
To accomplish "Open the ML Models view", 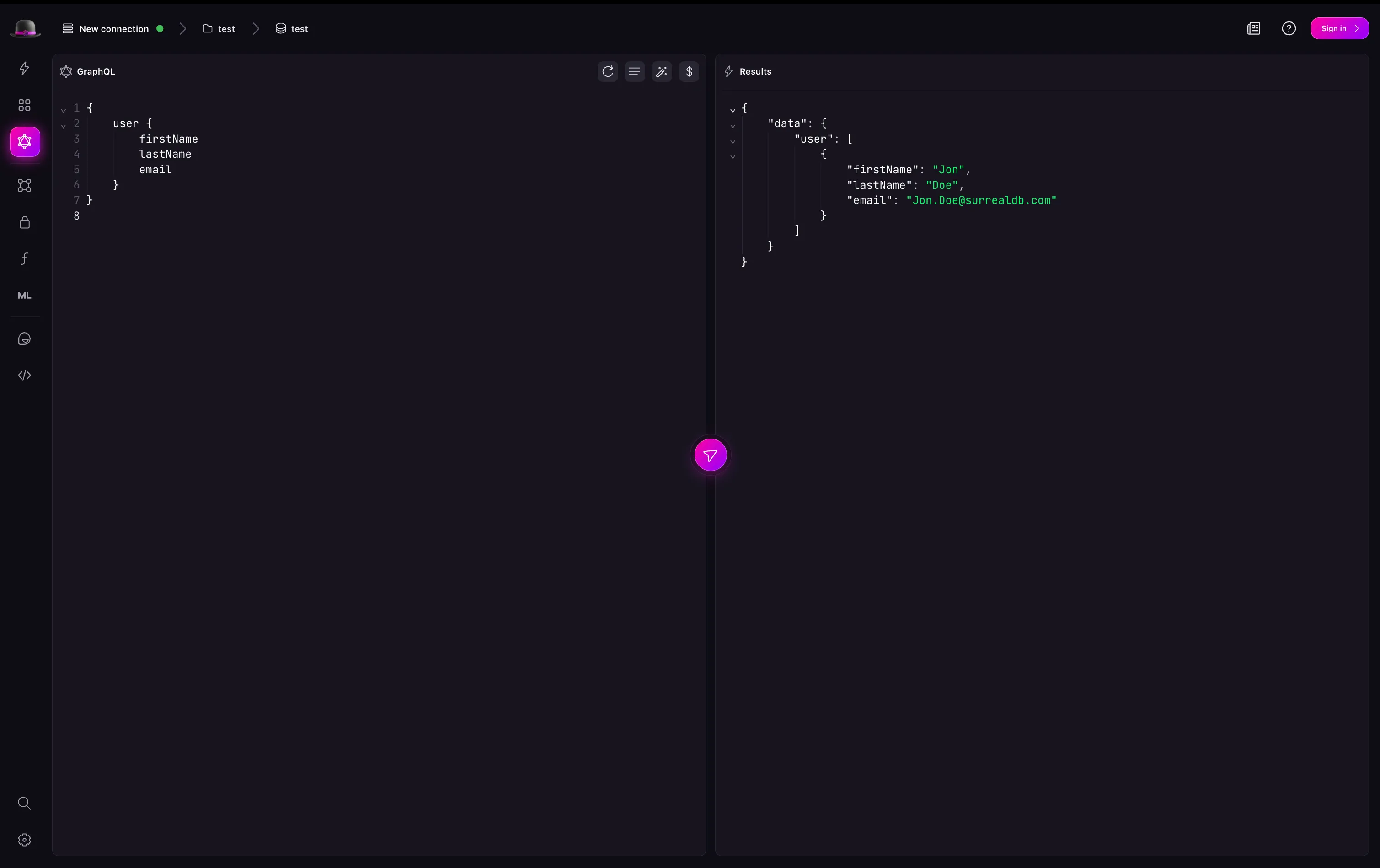I will coord(24,295).
